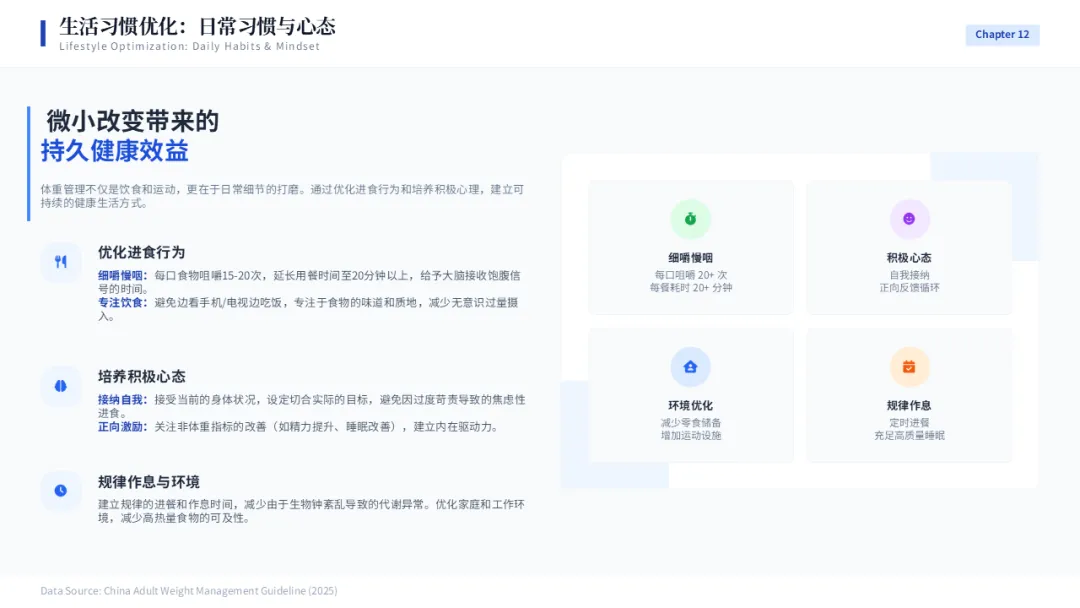The height and width of the screenshot is (608, 1080).
Task: Click the text 正向反馈循环
Action: [x=909, y=288]
